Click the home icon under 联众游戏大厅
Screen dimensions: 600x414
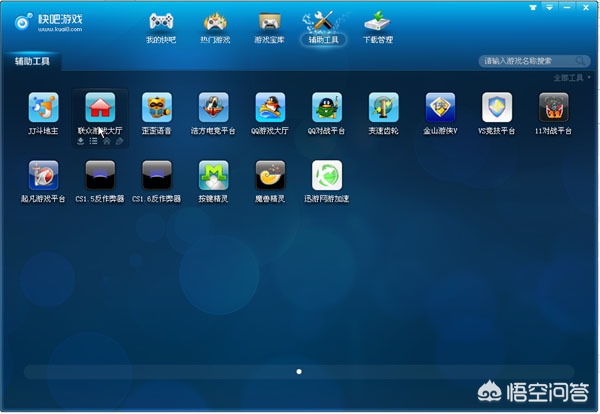(x=106, y=141)
